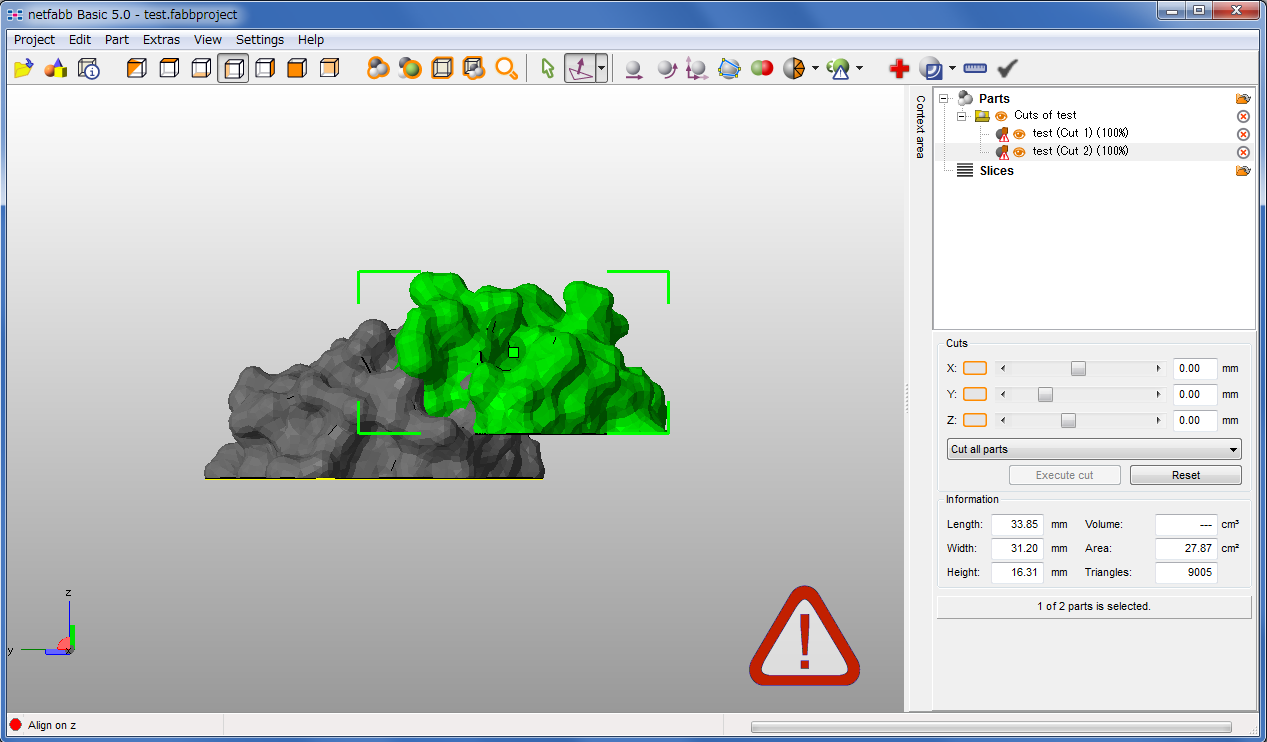Select the measuring ruler tool
Viewport: 1267px width, 742px height.
975,68
